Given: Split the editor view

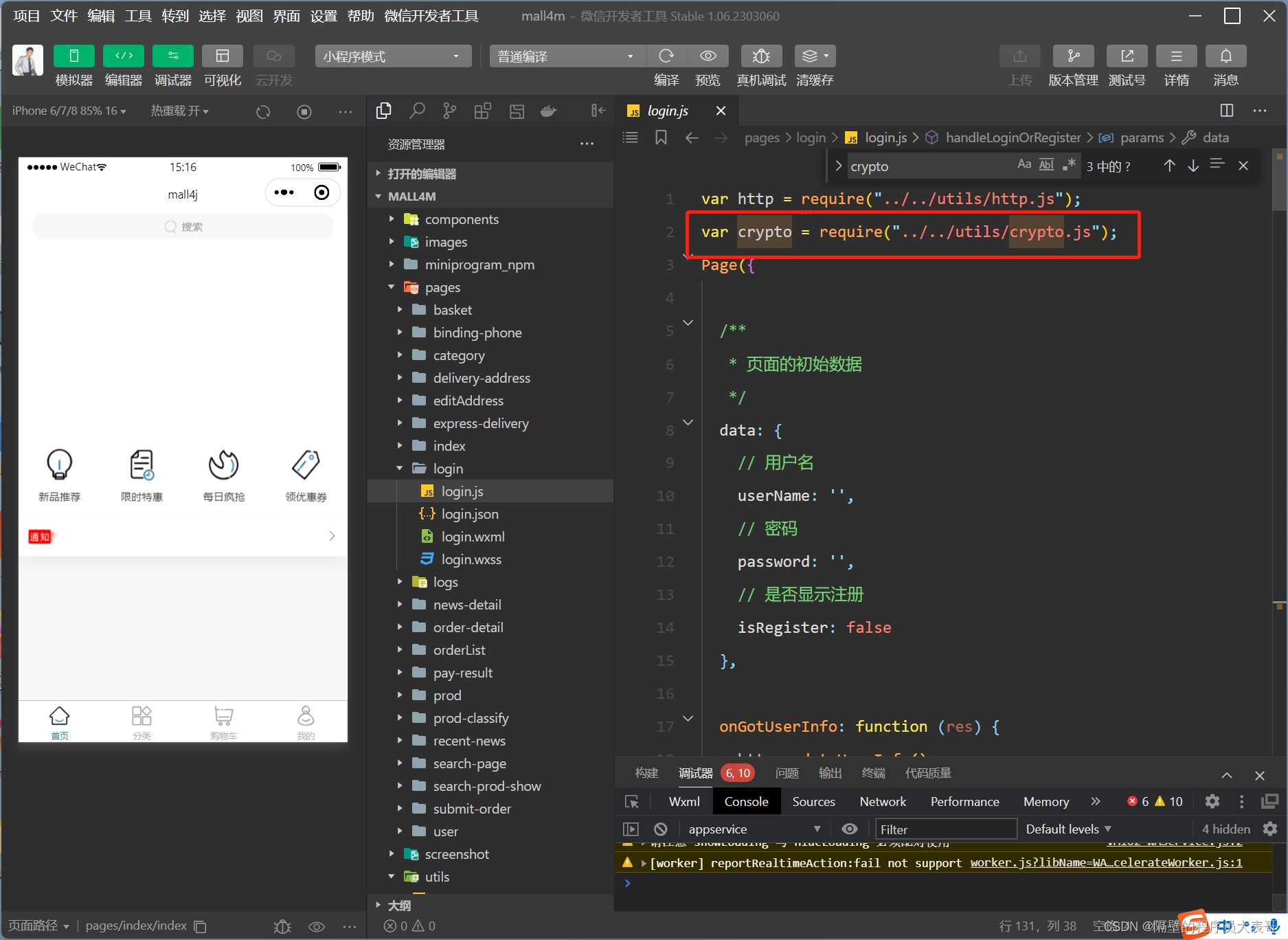Looking at the screenshot, I should point(1227,111).
